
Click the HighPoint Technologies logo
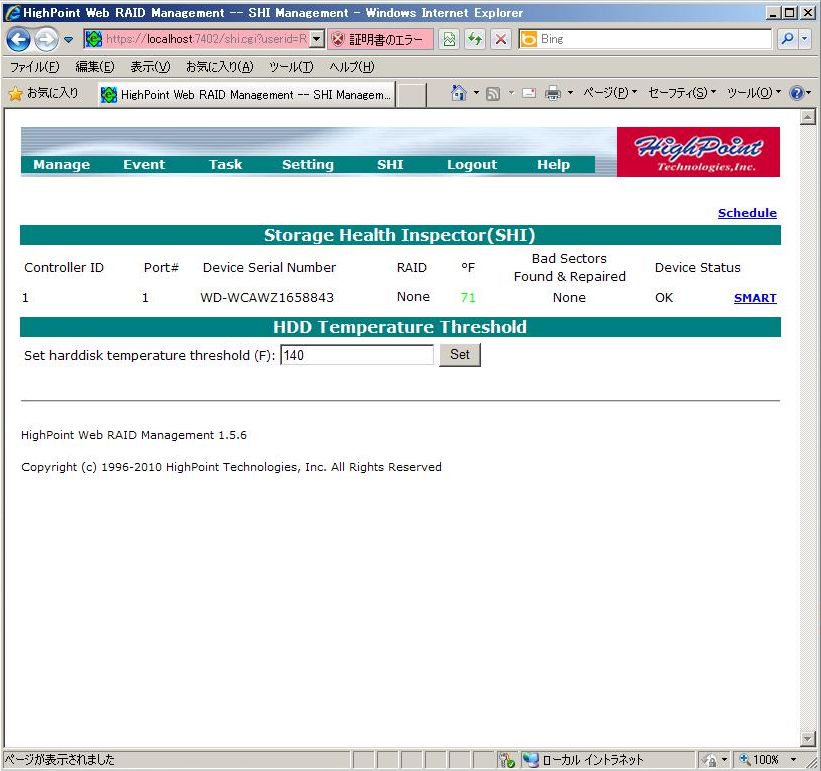(x=698, y=152)
